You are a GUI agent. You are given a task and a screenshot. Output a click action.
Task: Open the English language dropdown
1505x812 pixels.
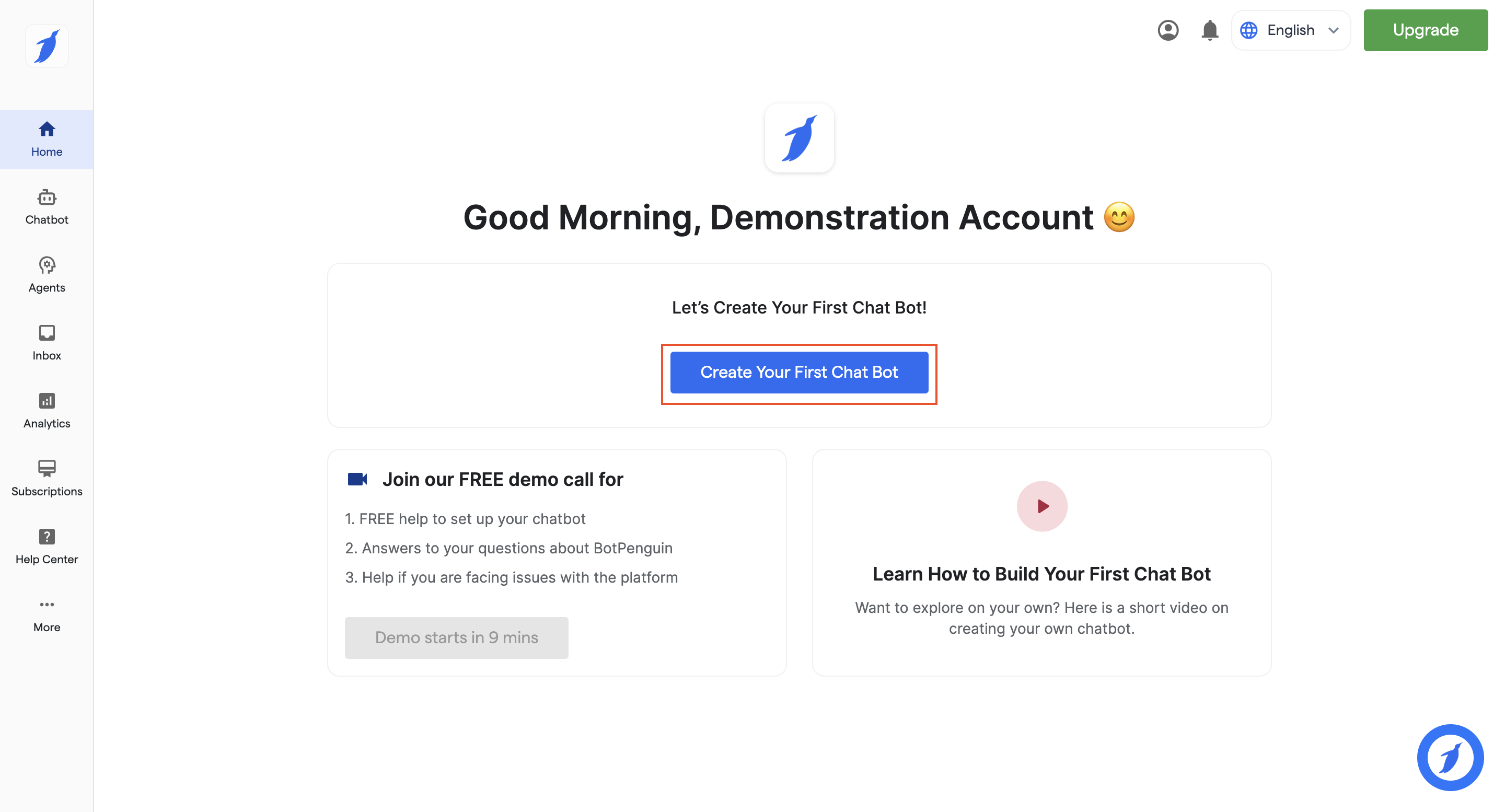[x=1290, y=30]
